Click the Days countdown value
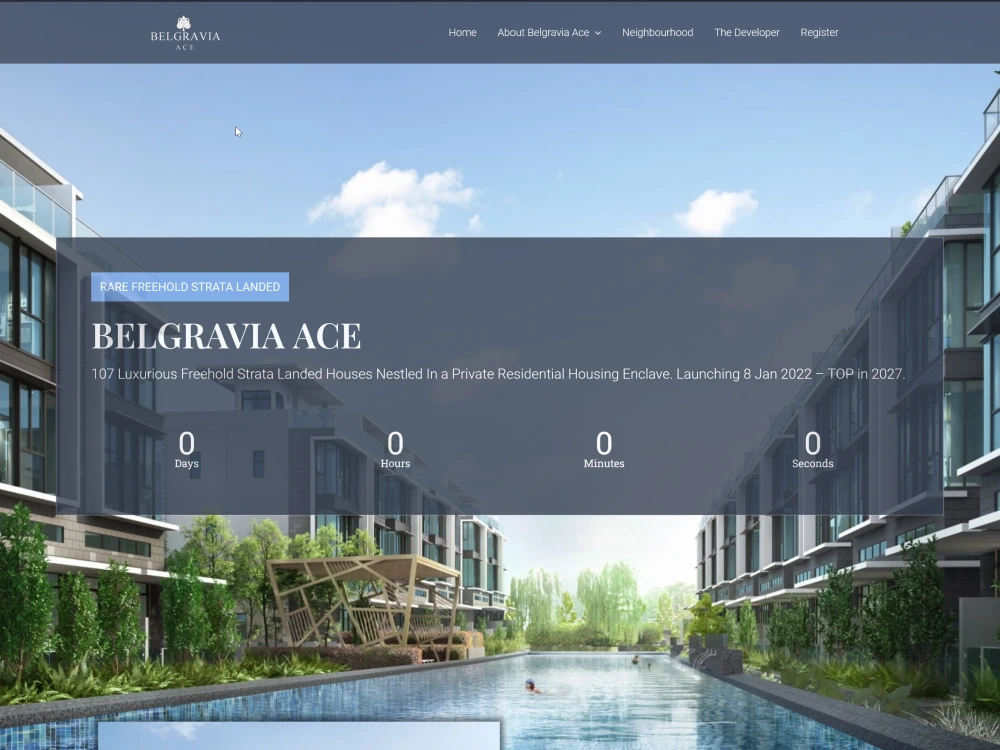Viewport: 1000px width, 750px height. click(x=187, y=443)
